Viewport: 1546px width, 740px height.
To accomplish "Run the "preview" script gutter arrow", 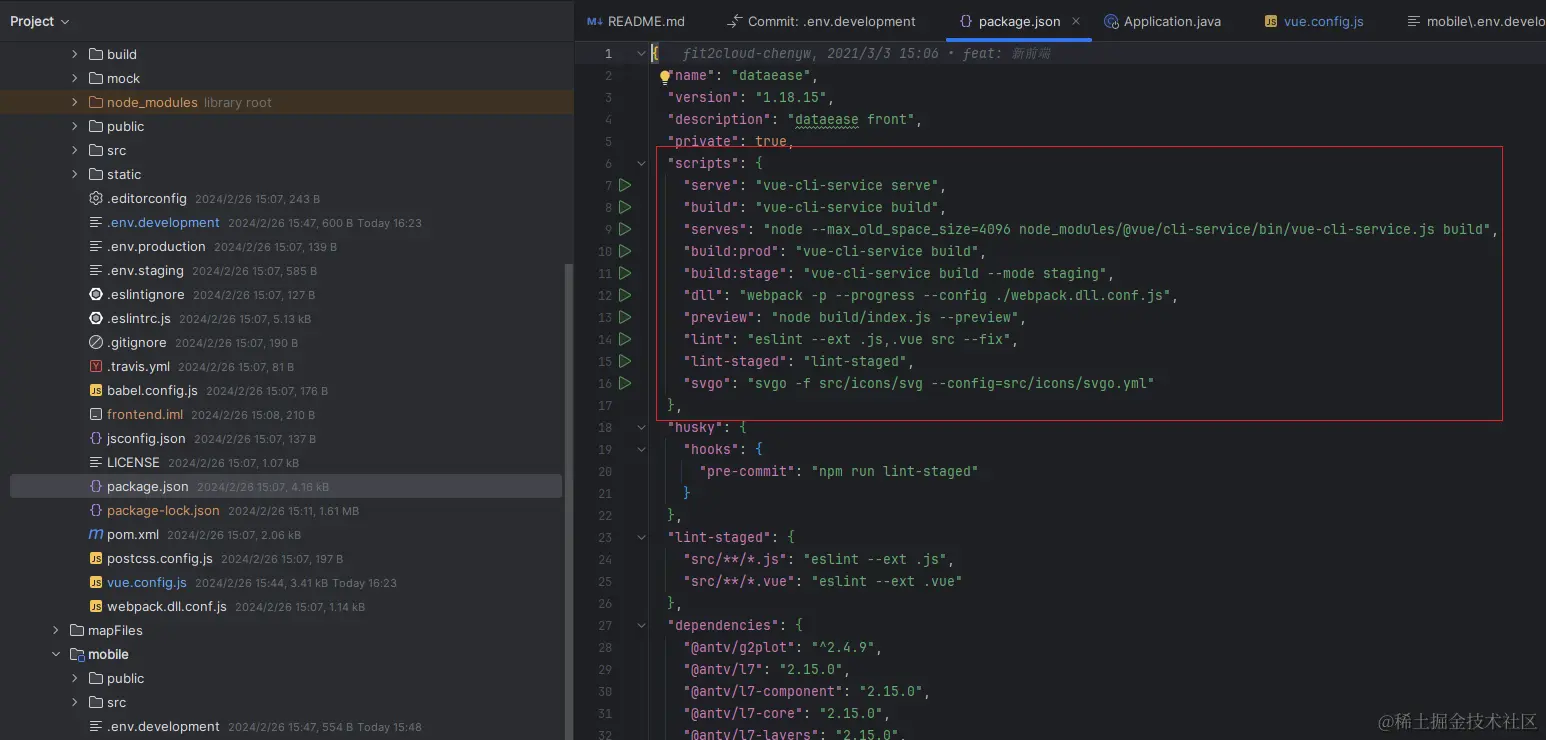I will (625, 317).
